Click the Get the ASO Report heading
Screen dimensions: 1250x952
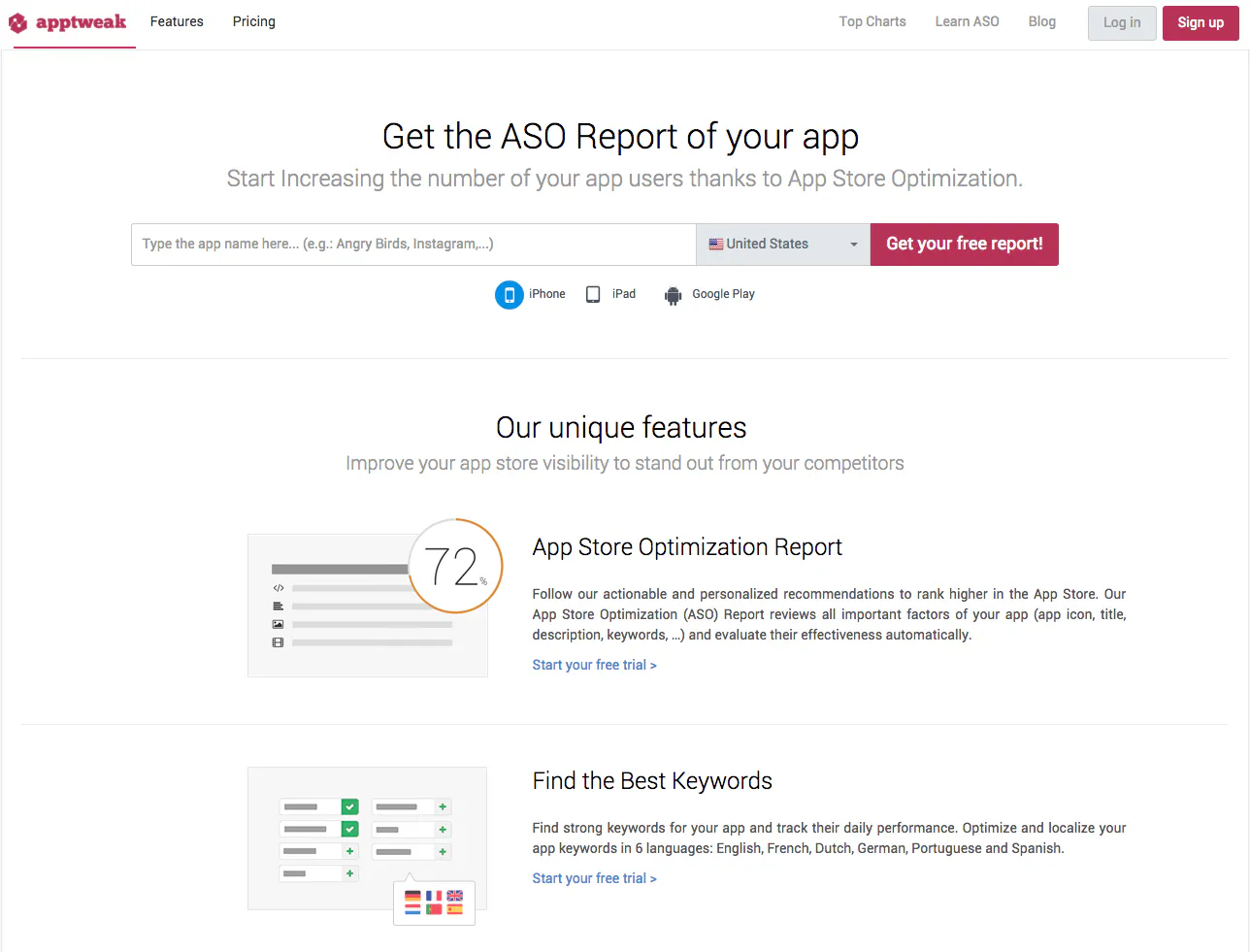(x=621, y=137)
